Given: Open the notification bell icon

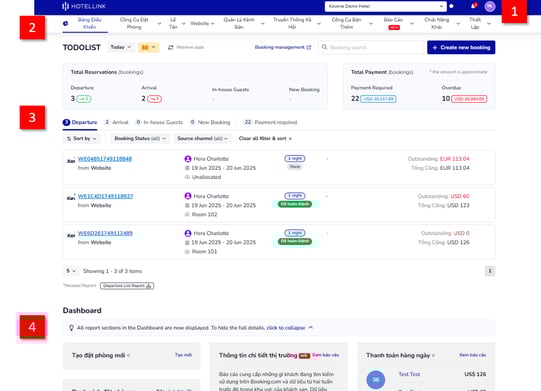Looking at the screenshot, I should (473, 6).
